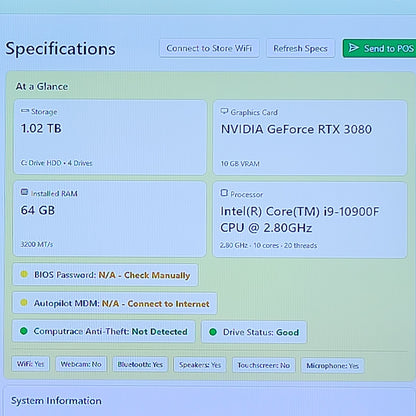Click the Graphics Card label
The width and height of the screenshot is (416, 416).
click(254, 112)
